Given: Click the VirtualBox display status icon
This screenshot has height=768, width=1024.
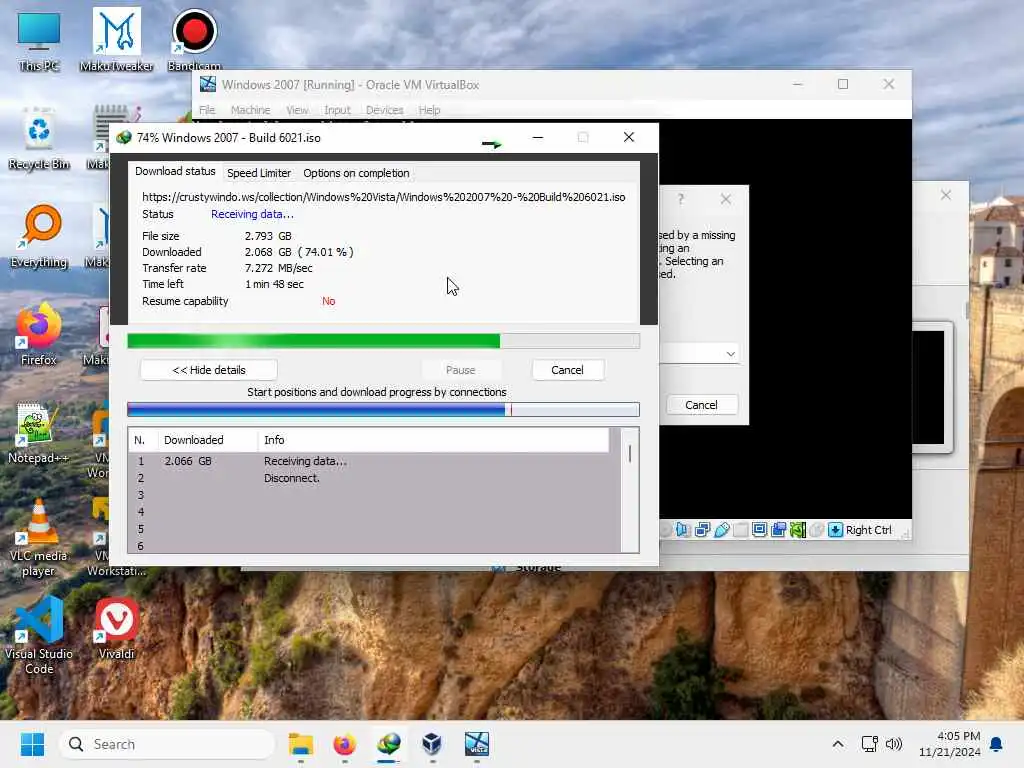Looking at the screenshot, I should click(760, 530).
